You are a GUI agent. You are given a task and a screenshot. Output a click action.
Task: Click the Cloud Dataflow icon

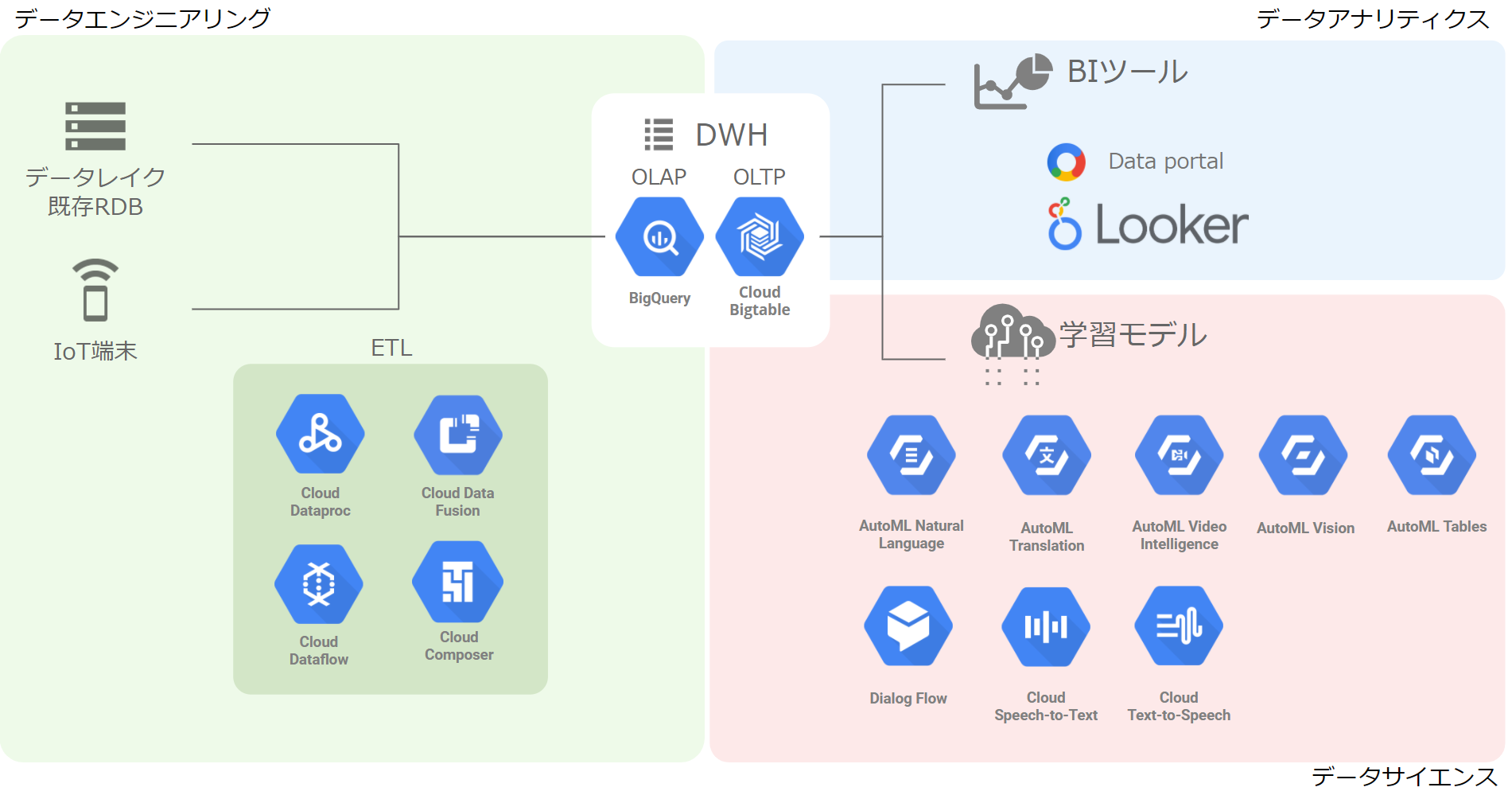pyautogui.click(x=319, y=584)
